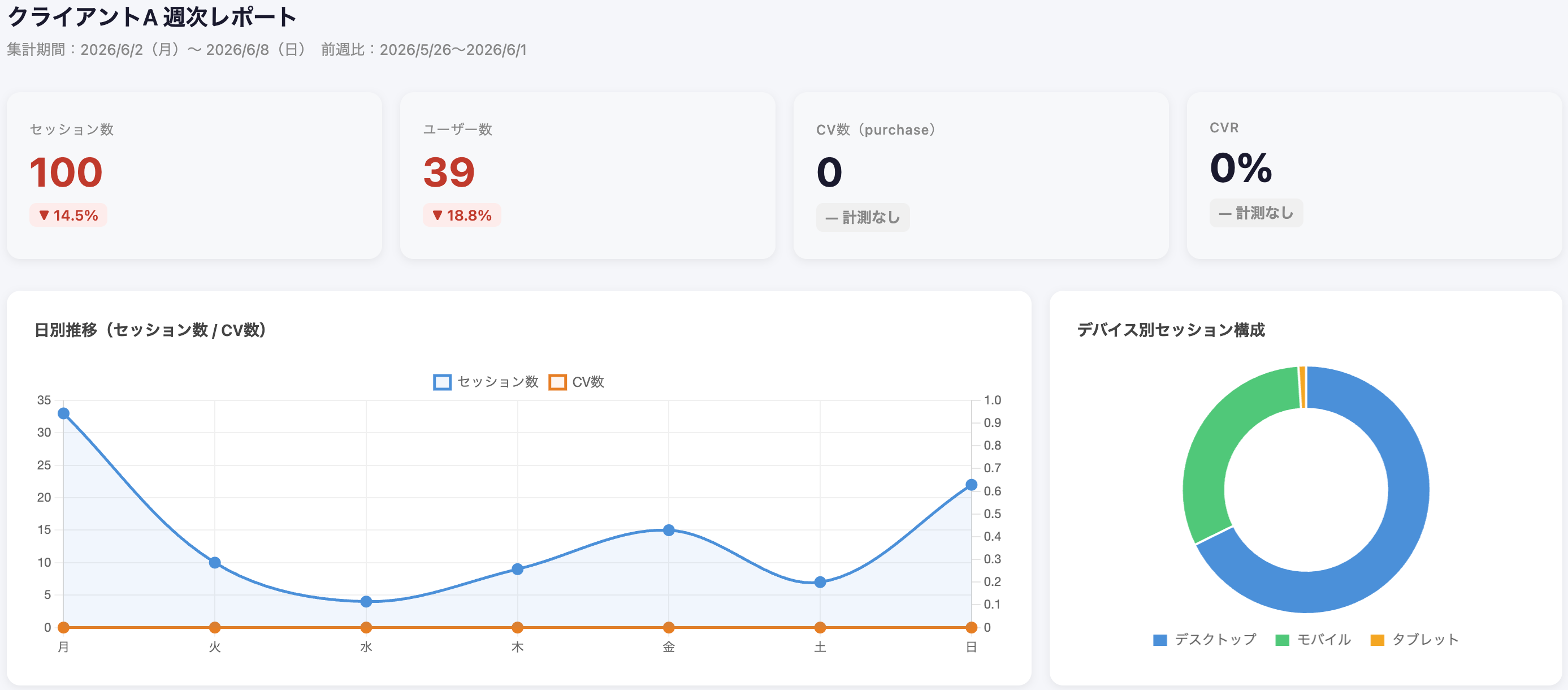Click the ▼18.8% users change badge
The image size is (1568, 690).
pyautogui.click(x=462, y=215)
